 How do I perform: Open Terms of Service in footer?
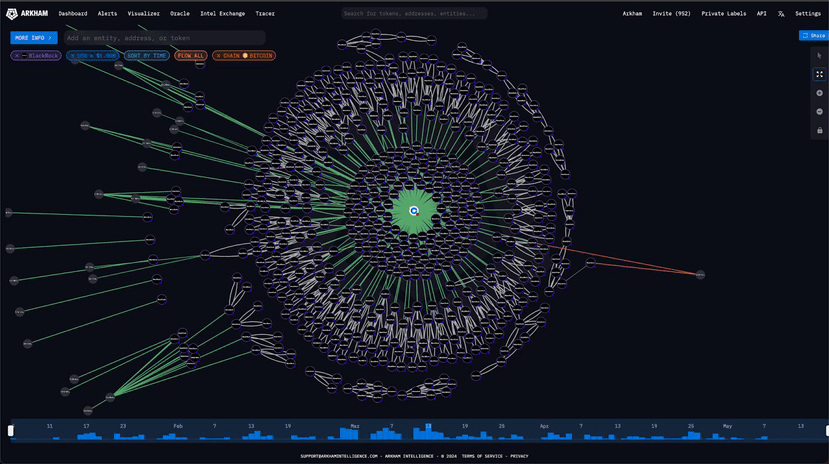pyautogui.click(x=482, y=456)
